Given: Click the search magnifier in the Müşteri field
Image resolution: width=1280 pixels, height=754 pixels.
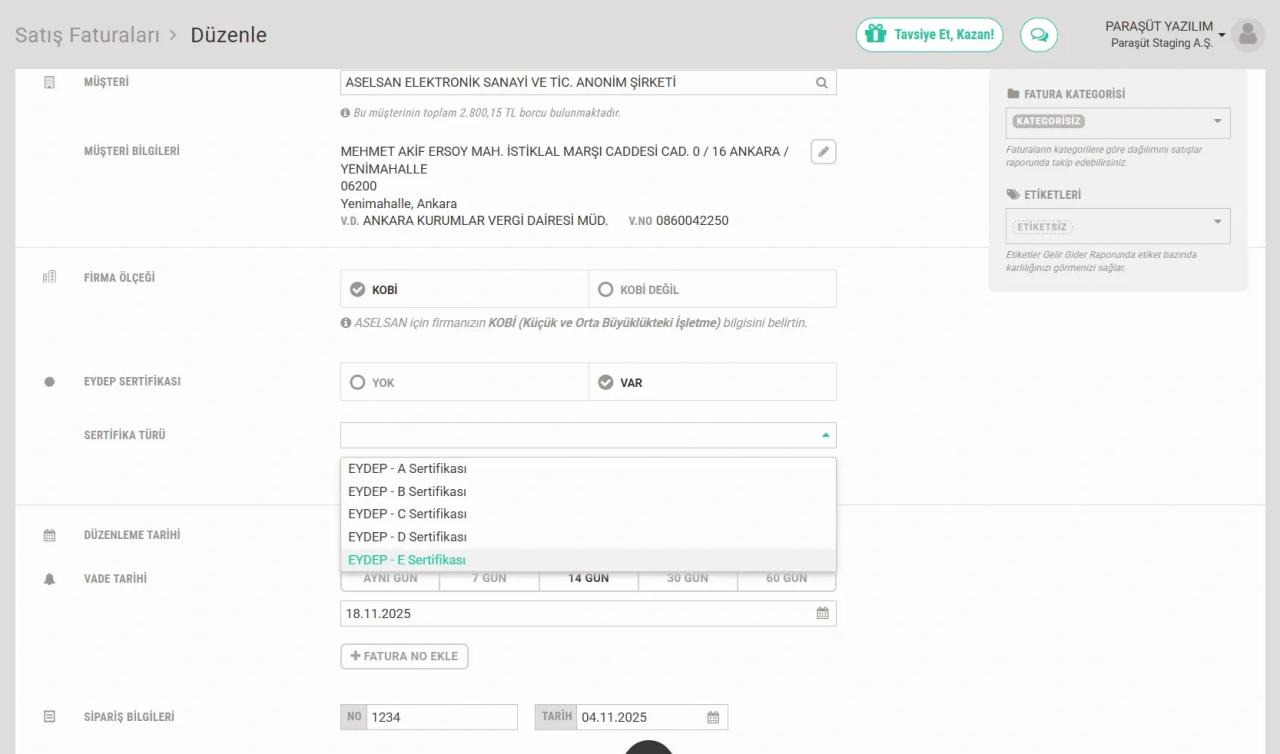Looking at the screenshot, I should [x=821, y=83].
